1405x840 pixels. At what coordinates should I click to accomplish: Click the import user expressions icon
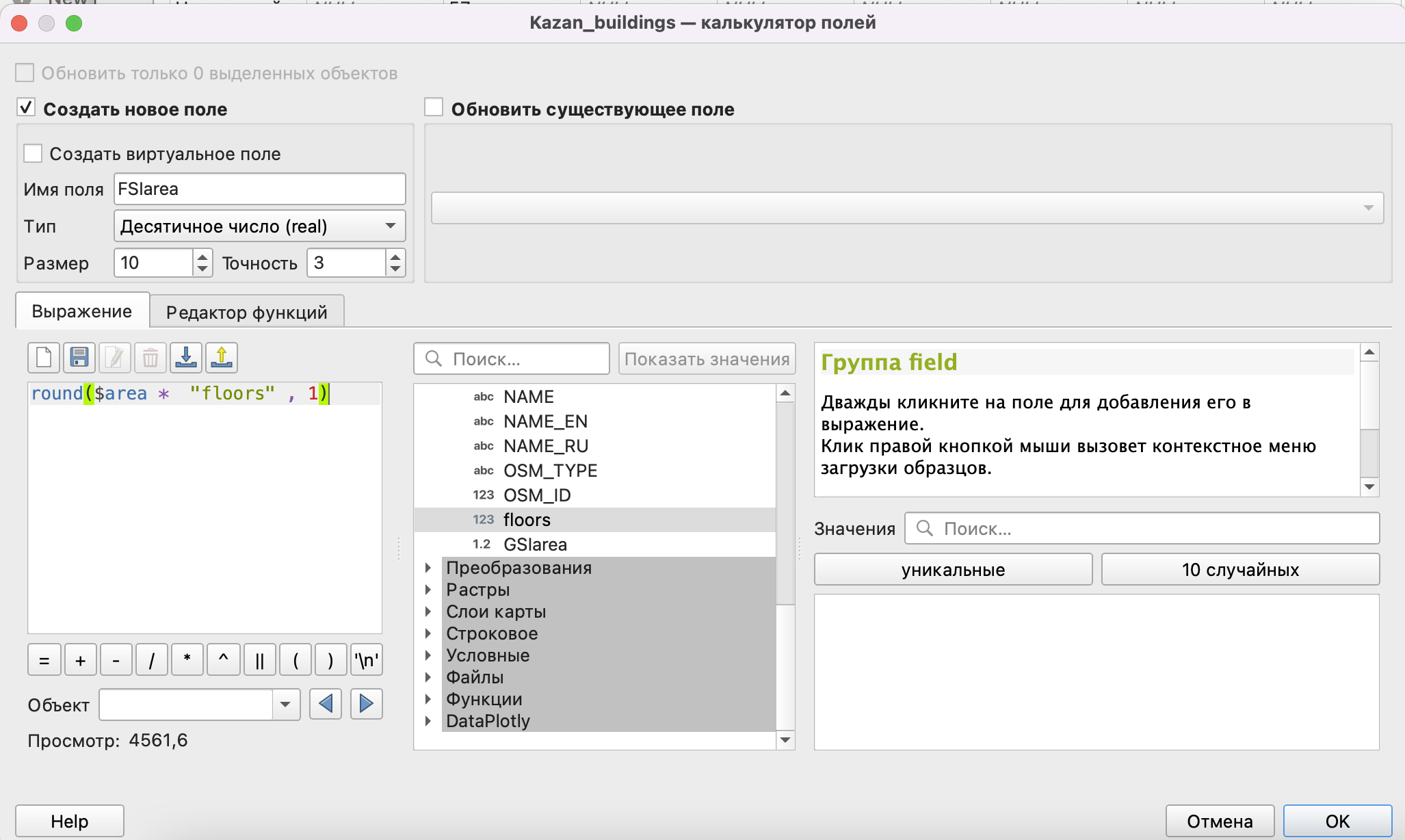pos(186,357)
